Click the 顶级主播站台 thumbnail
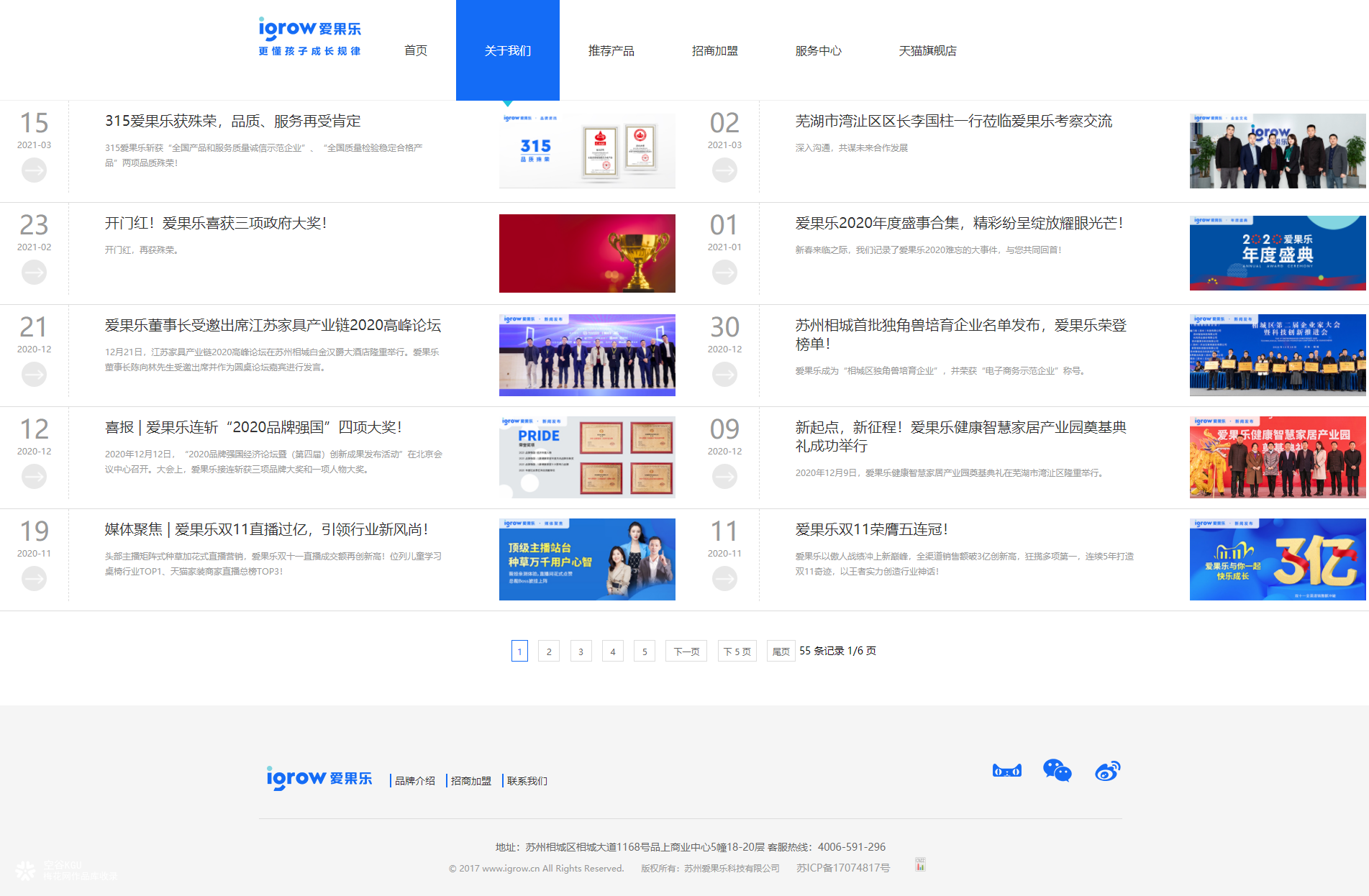 coord(587,559)
